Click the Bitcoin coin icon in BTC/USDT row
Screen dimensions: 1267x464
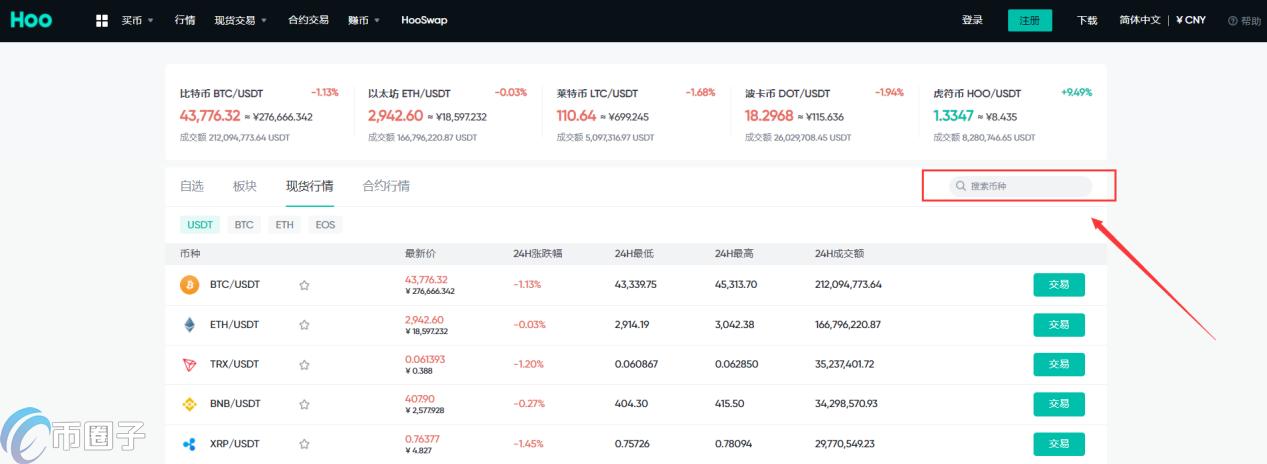point(189,285)
